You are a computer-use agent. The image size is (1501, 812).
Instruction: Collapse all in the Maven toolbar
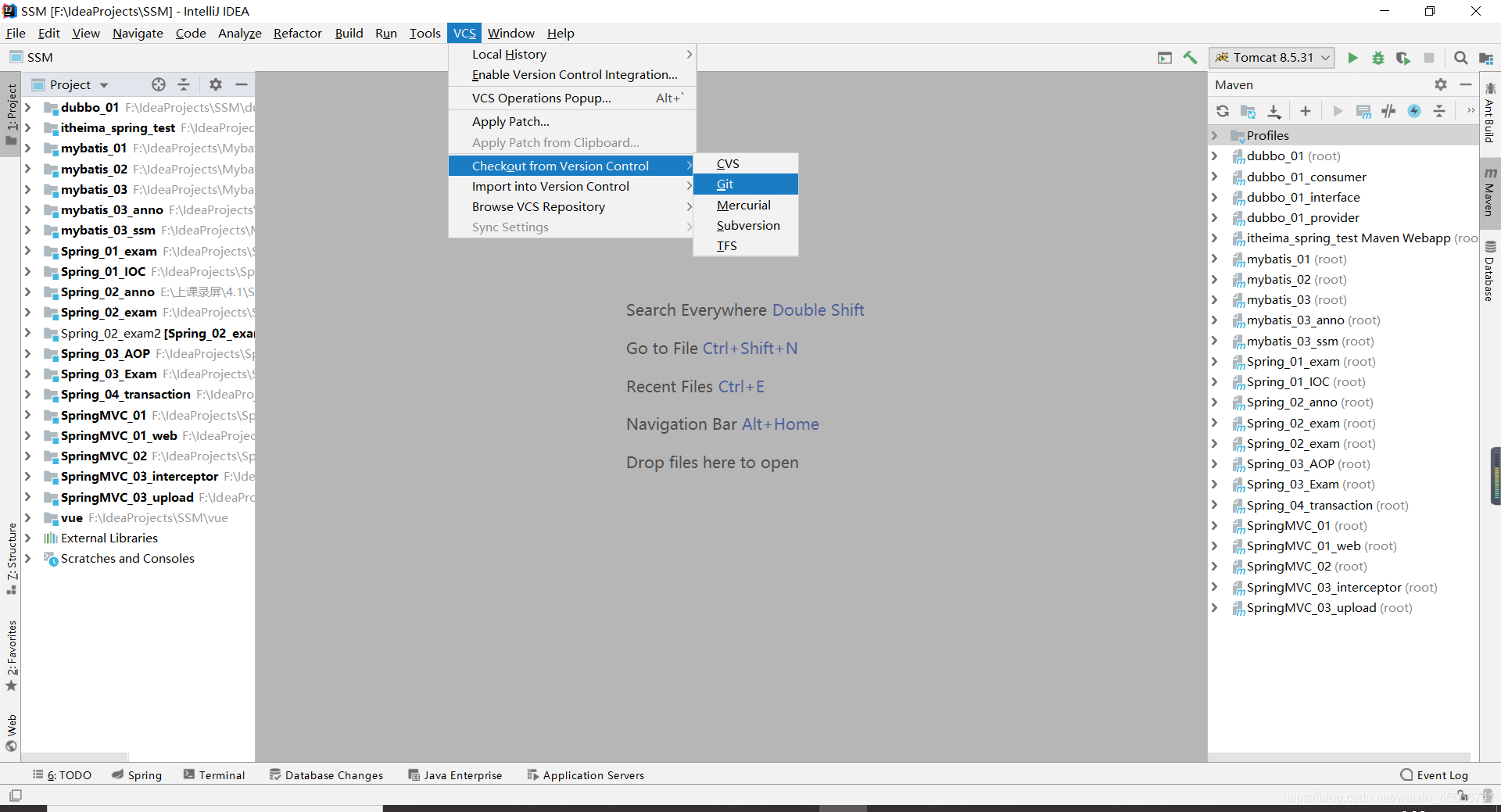[1439, 111]
